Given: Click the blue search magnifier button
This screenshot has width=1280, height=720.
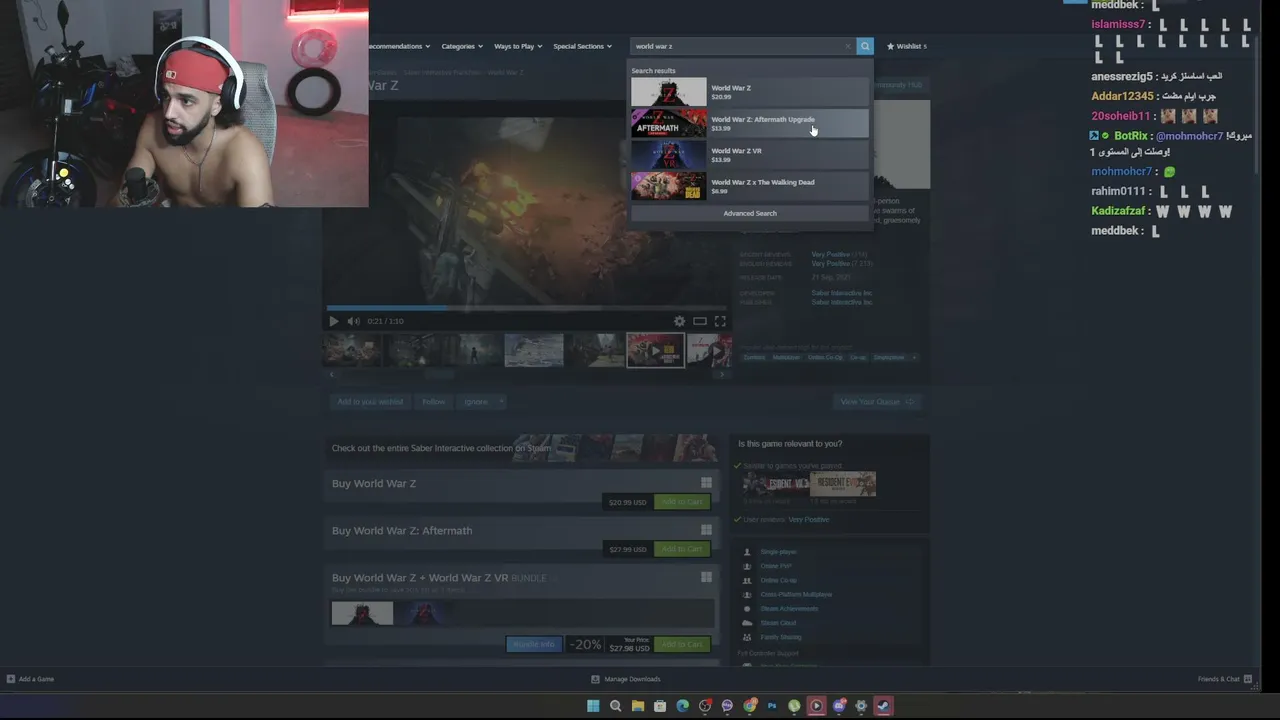Looking at the screenshot, I should [865, 46].
